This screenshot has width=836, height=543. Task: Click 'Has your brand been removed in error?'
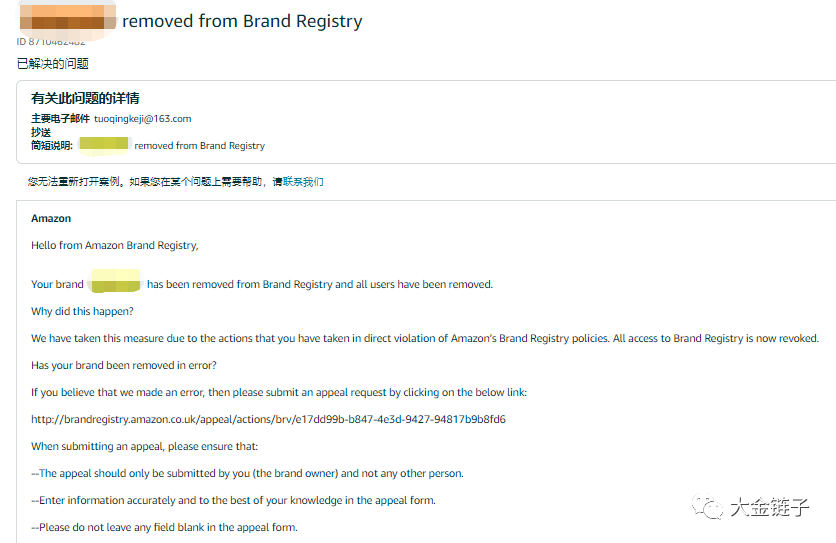click(x=124, y=365)
